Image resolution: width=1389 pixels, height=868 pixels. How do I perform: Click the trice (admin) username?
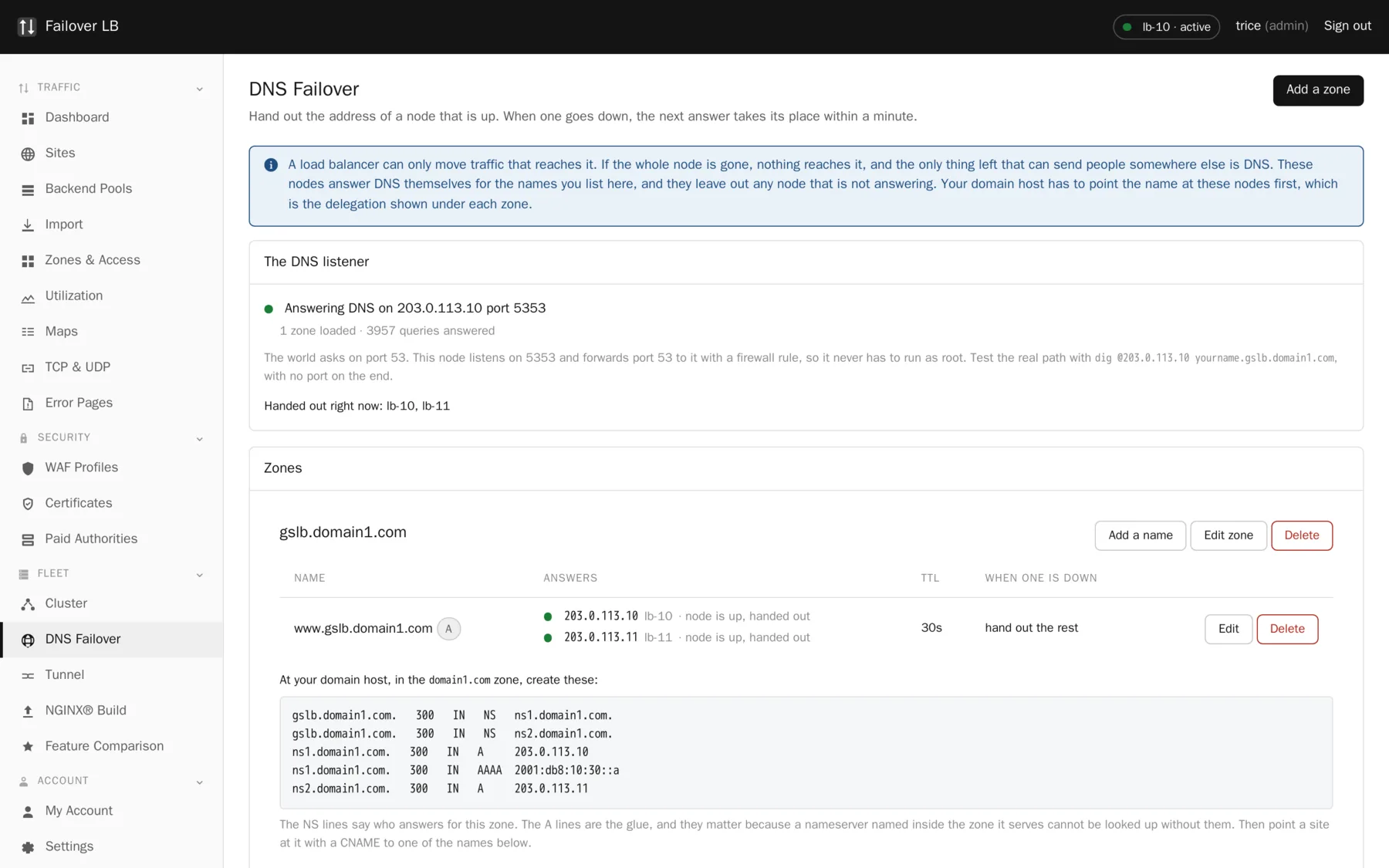click(1271, 26)
